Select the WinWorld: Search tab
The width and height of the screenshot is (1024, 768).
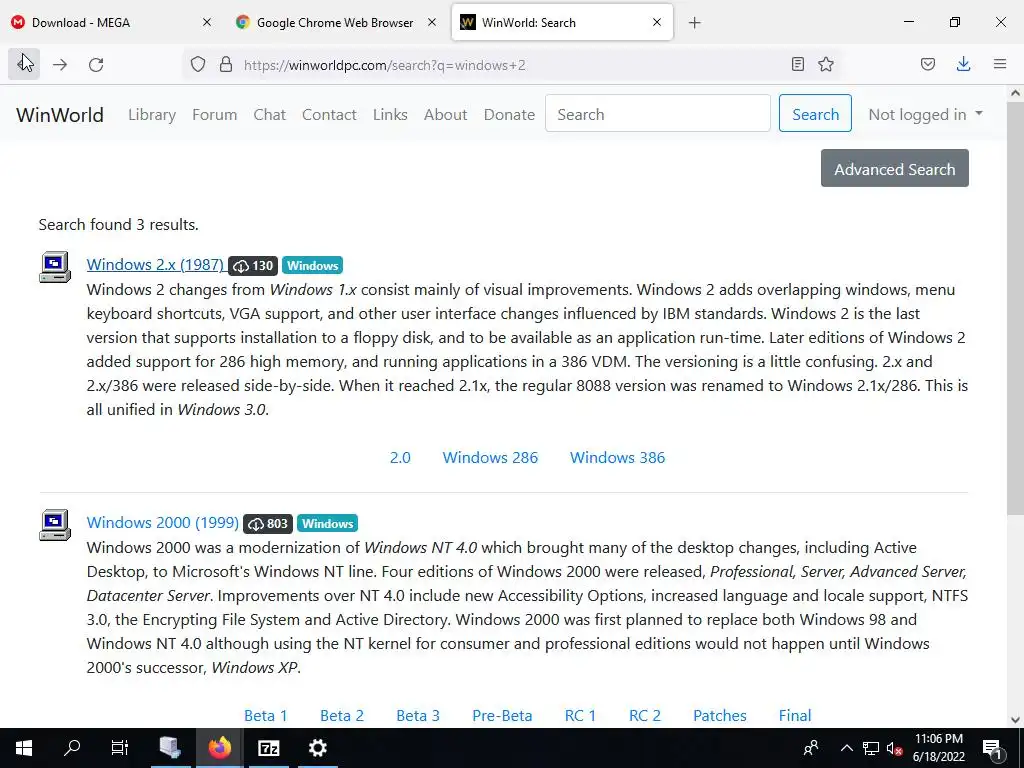[x=562, y=23]
